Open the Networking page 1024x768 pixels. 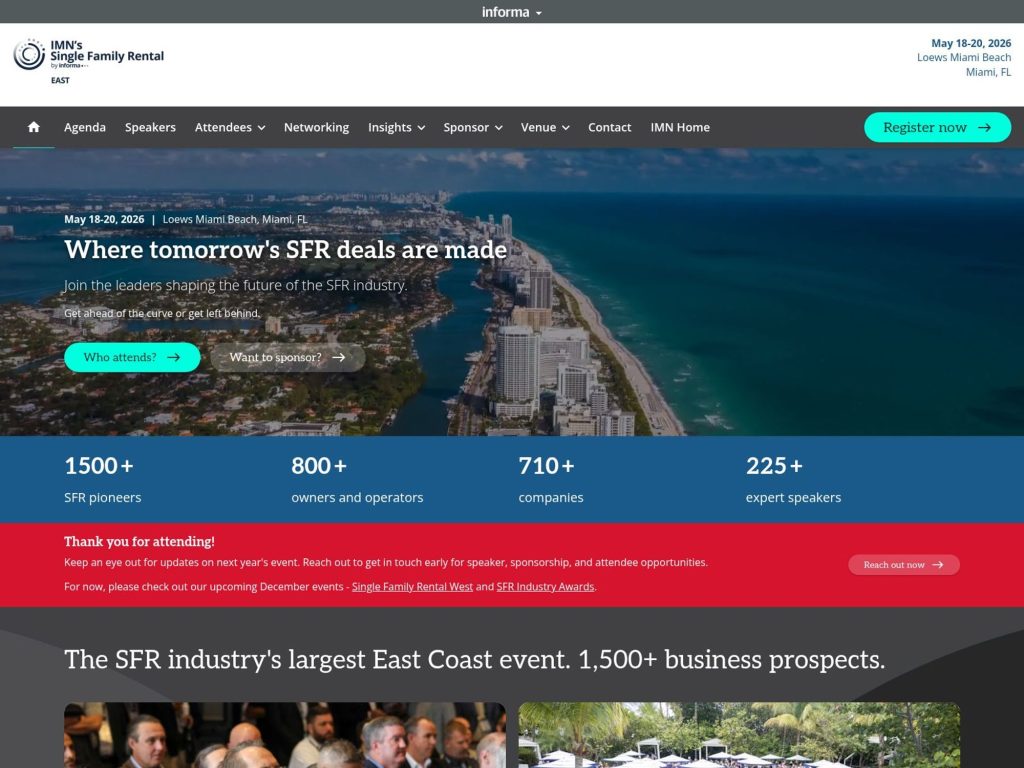(x=316, y=127)
